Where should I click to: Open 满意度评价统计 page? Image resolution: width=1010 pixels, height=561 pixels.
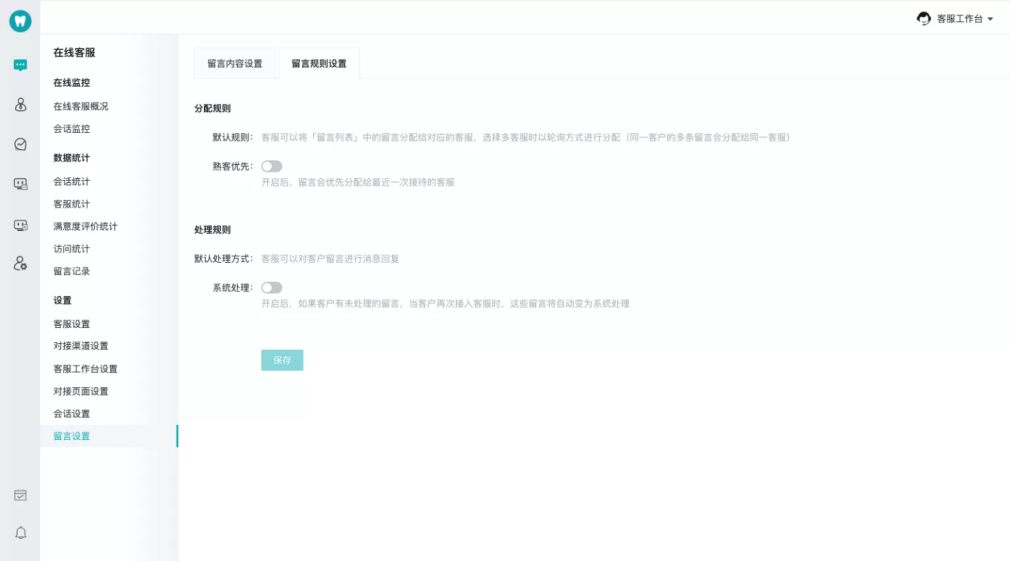85,226
